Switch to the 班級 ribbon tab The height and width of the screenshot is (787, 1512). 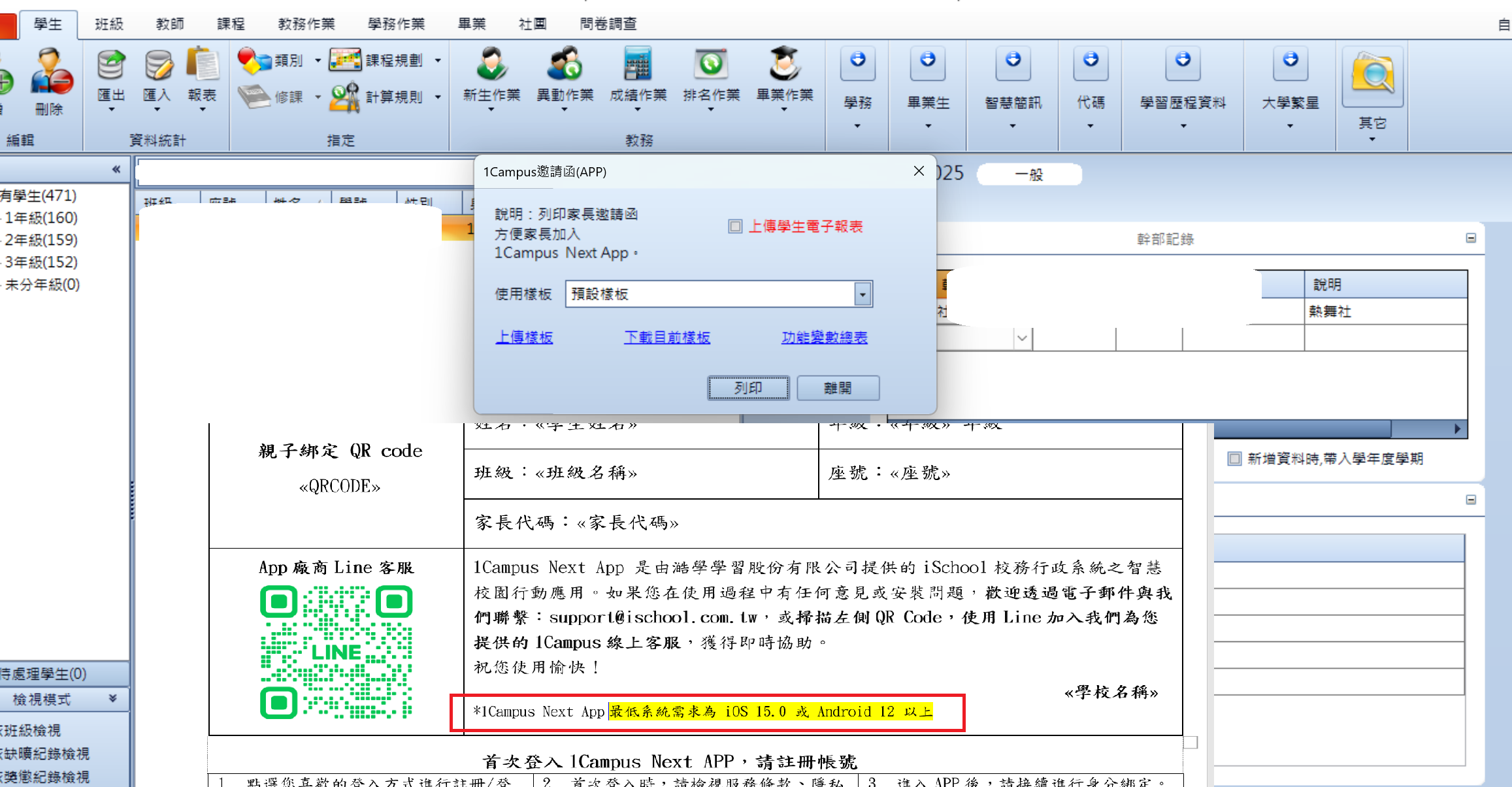click(108, 24)
